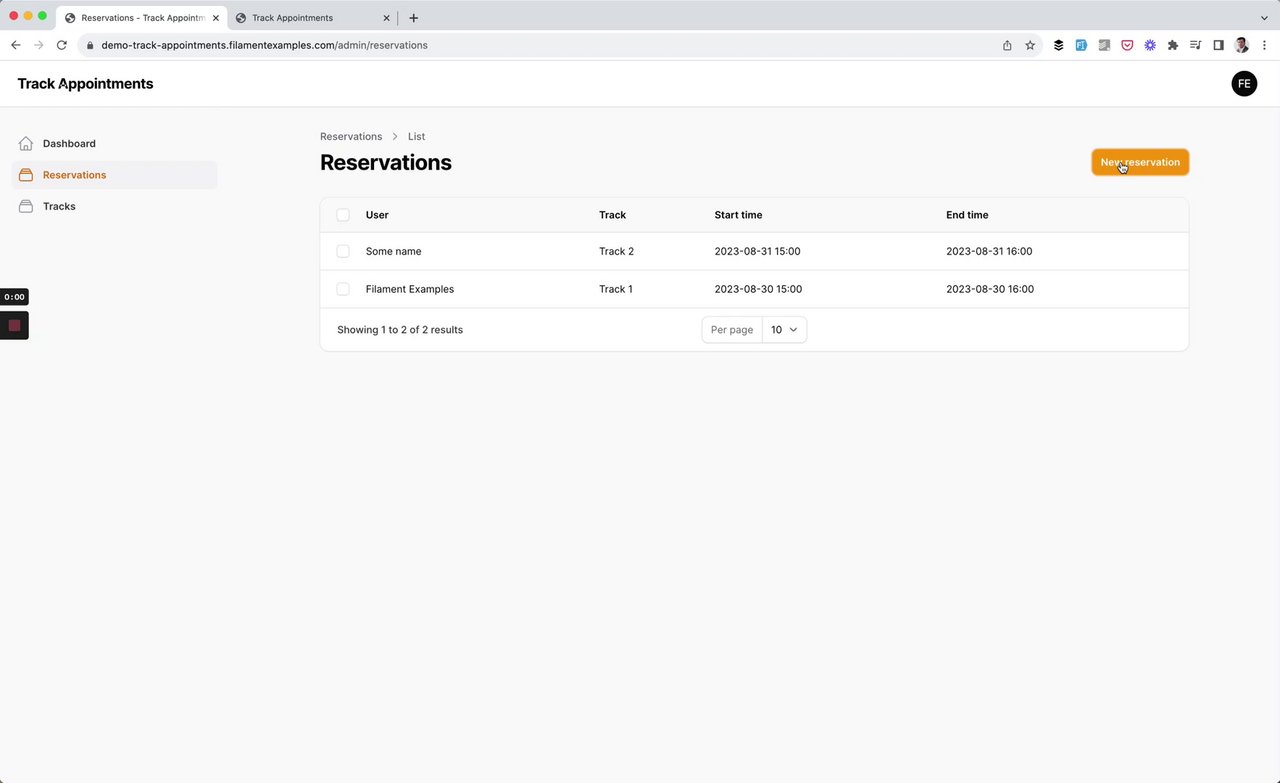Image resolution: width=1280 pixels, height=783 pixels.
Task: Open Reservations in the sidebar menu
Action: pyautogui.click(x=74, y=175)
